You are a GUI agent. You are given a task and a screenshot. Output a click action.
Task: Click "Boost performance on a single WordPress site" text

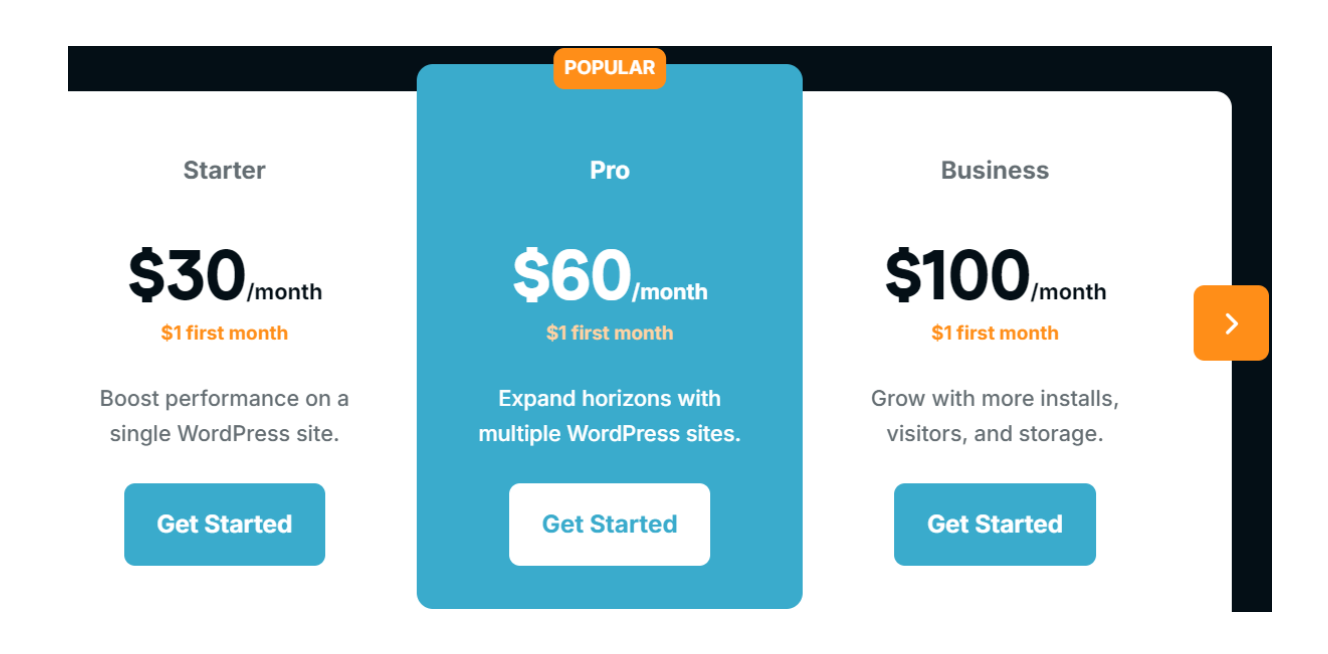click(x=224, y=416)
